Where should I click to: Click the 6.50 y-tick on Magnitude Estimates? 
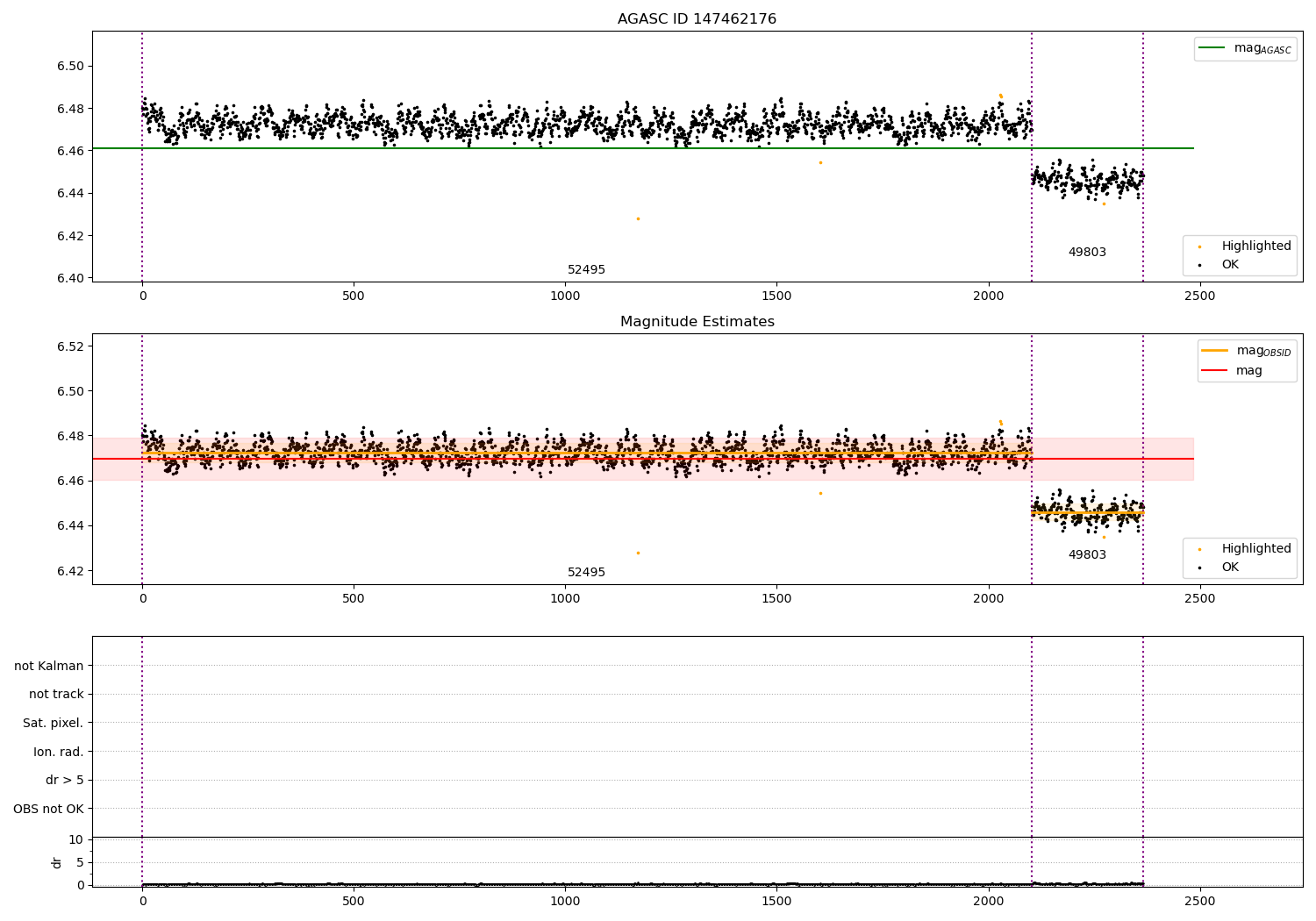point(69,391)
